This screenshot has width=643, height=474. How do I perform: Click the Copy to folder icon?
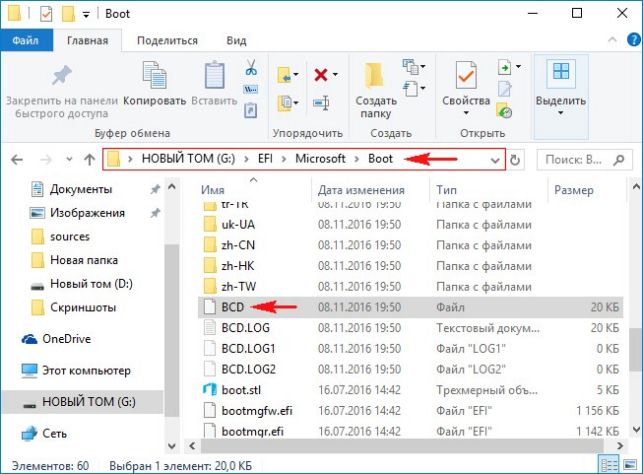click(x=284, y=103)
